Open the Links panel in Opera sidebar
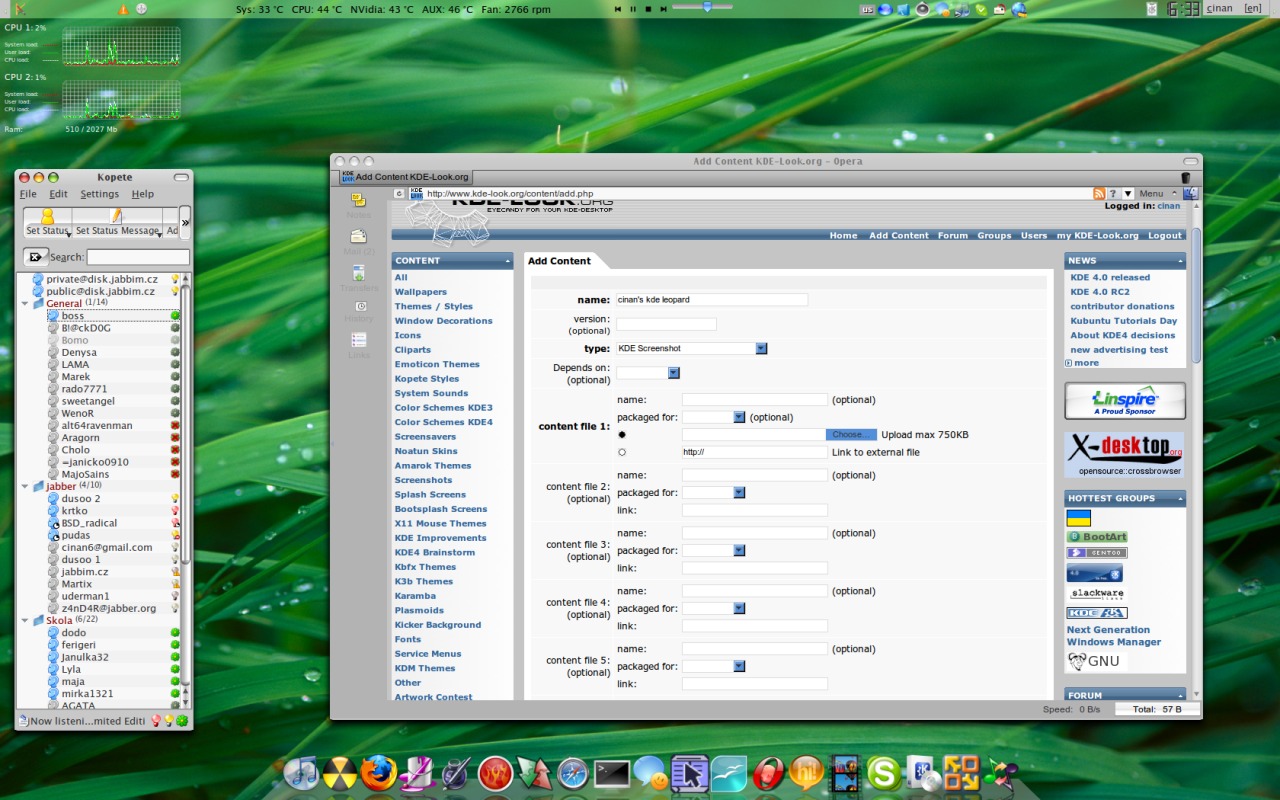The image size is (1280, 800). coord(359,346)
